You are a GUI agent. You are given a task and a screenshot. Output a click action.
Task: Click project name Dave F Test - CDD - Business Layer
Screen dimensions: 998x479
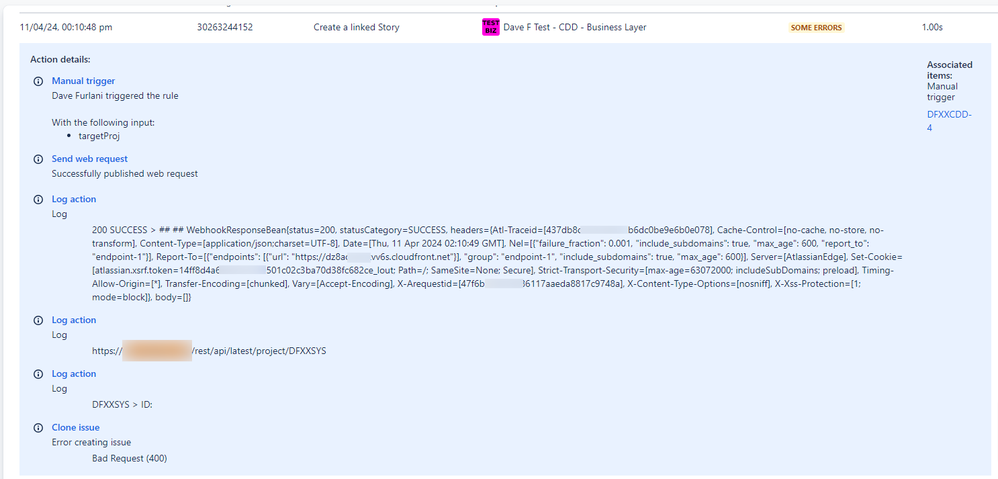point(575,27)
